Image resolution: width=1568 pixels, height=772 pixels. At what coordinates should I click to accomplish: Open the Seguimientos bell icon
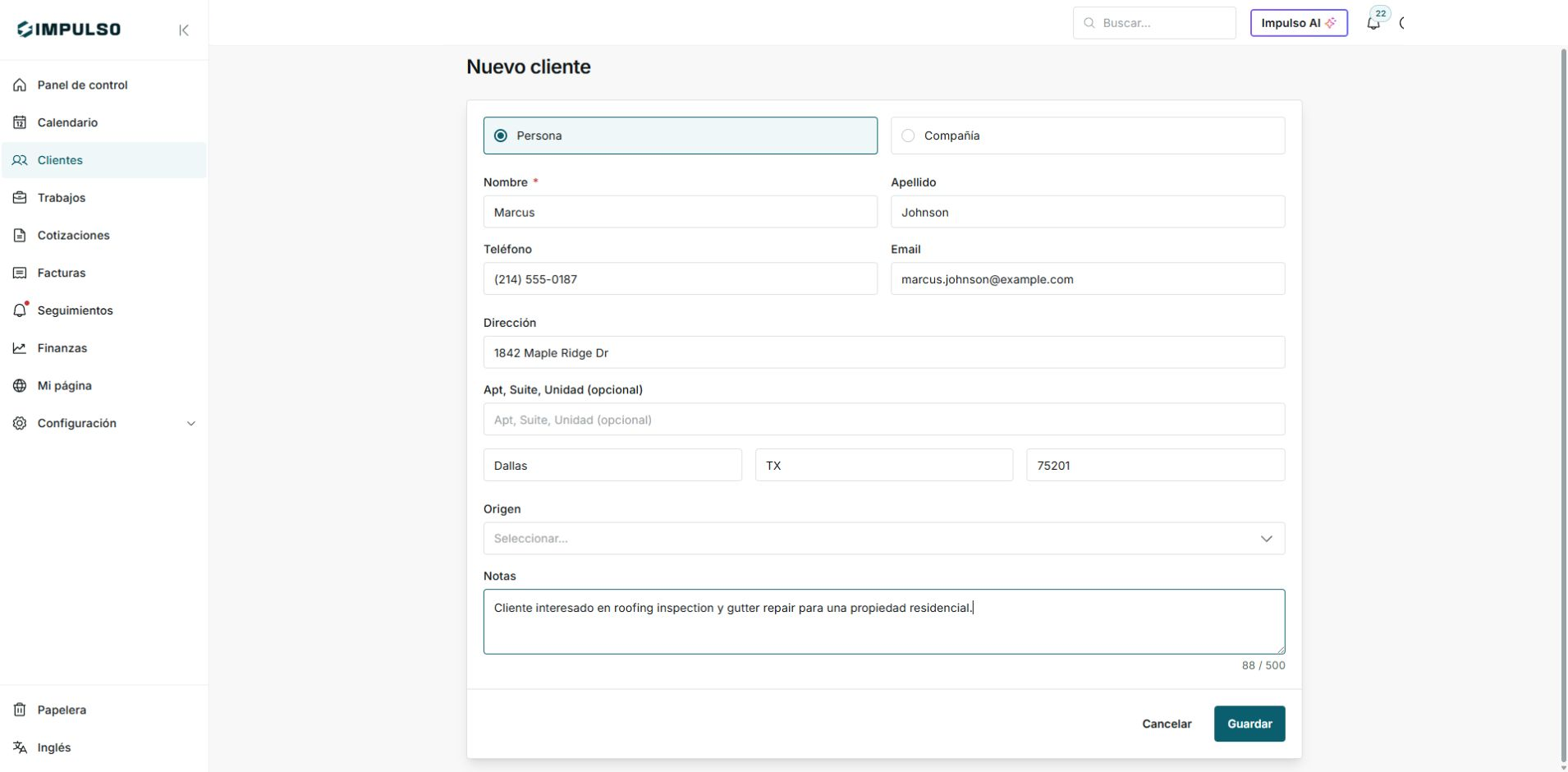20,310
